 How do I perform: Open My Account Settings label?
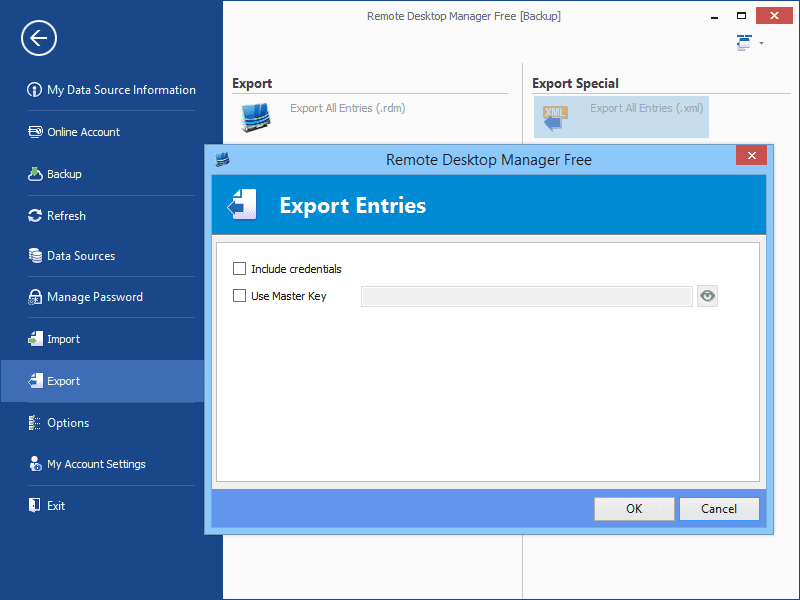pos(96,464)
